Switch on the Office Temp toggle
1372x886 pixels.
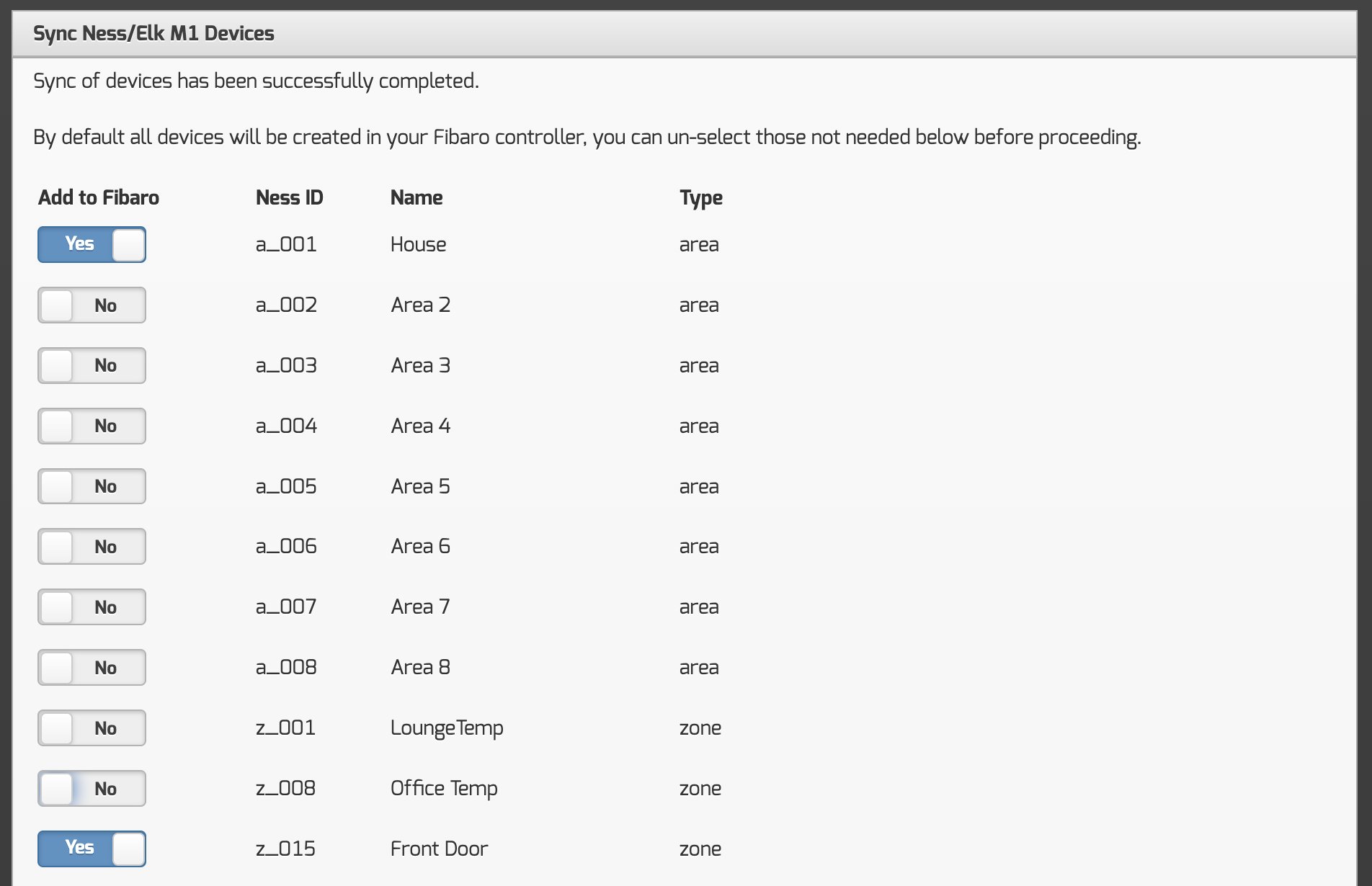pyautogui.click(x=92, y=789)
